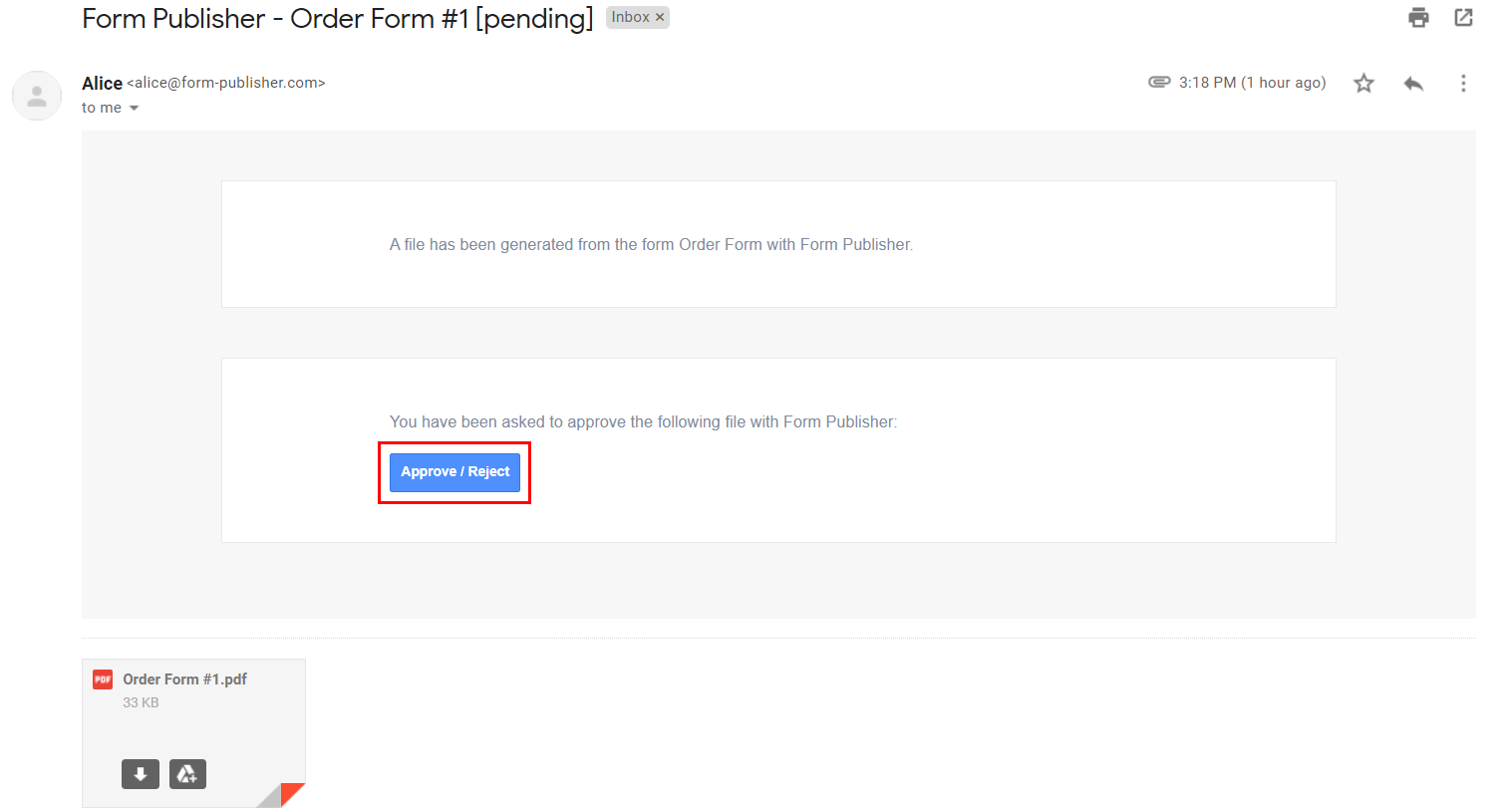Download the Order Form #1.pdf attachment
This screenshot has height=812, width=1498.
click(141, 774)
